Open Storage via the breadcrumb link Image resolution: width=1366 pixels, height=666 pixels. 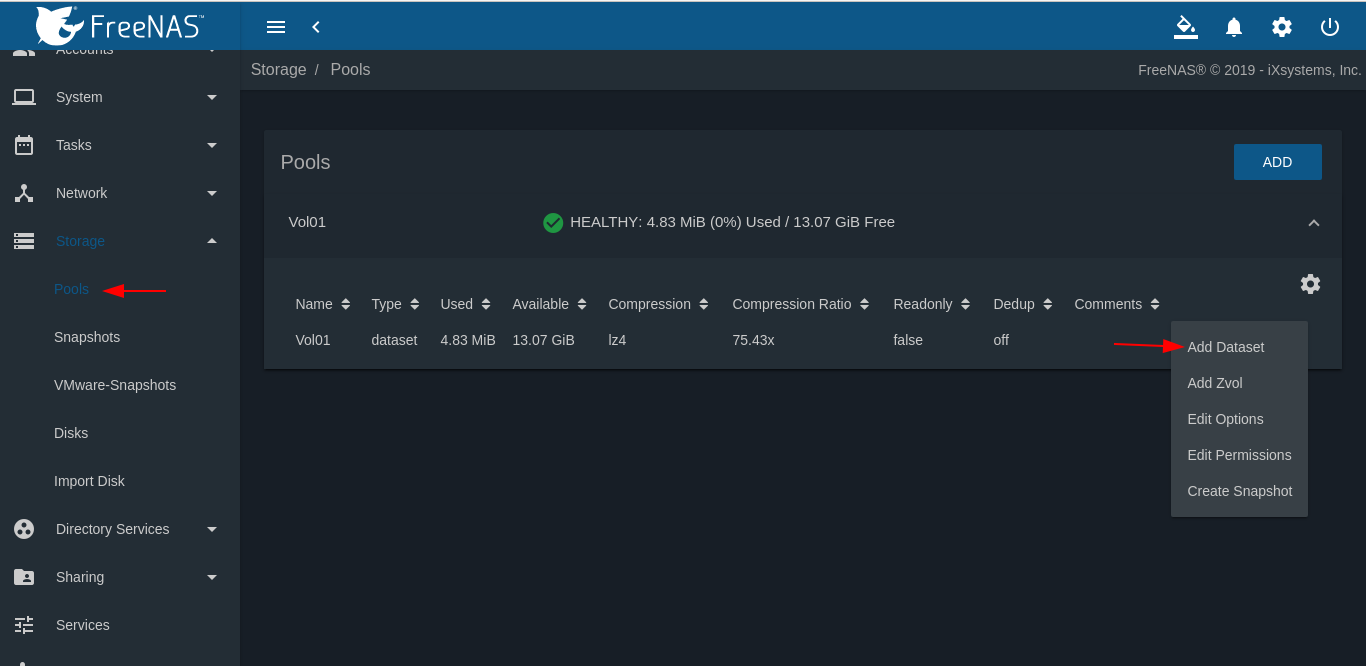[278, 69]
